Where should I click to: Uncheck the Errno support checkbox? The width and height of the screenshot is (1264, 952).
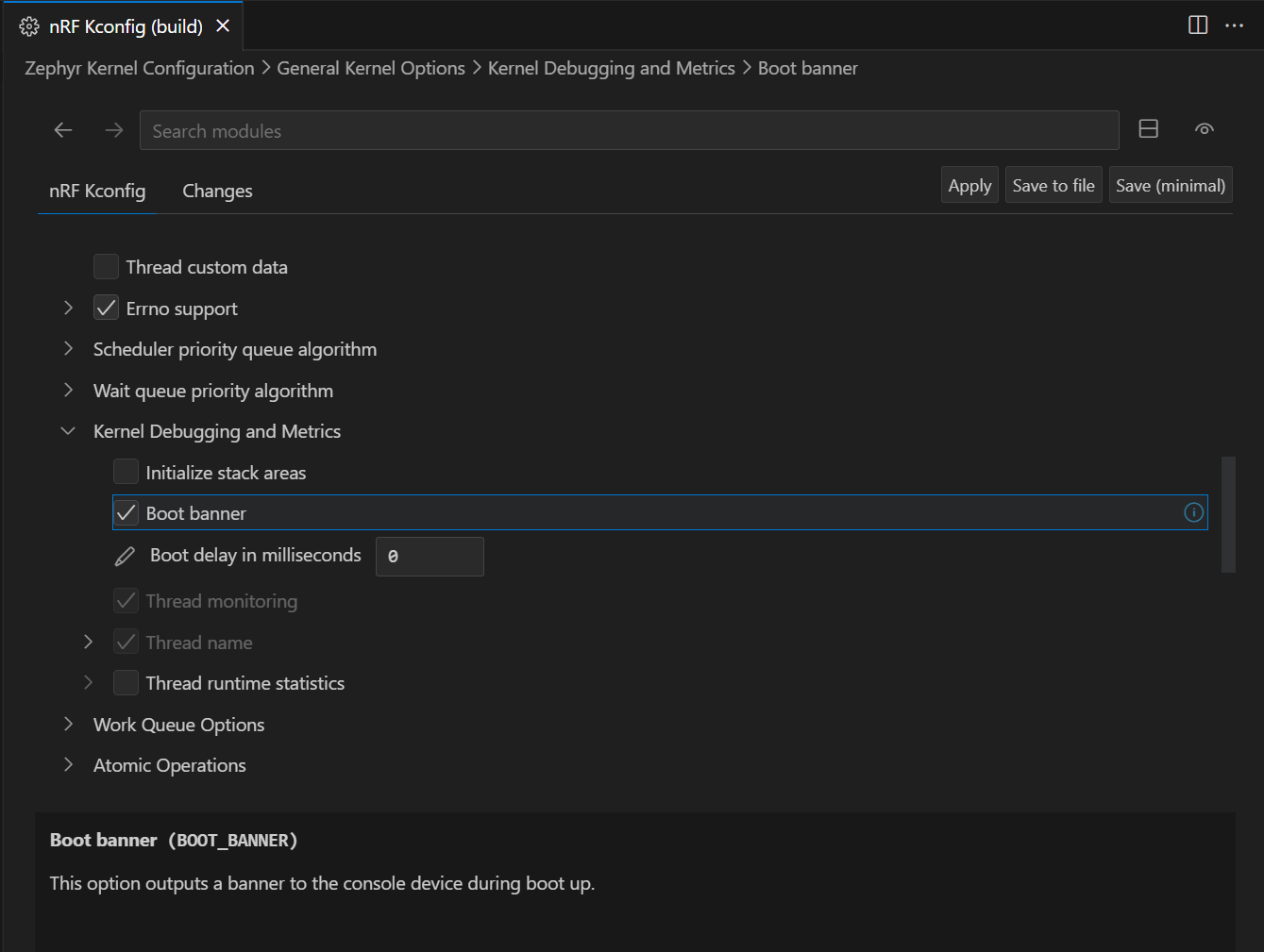(106, 308)
